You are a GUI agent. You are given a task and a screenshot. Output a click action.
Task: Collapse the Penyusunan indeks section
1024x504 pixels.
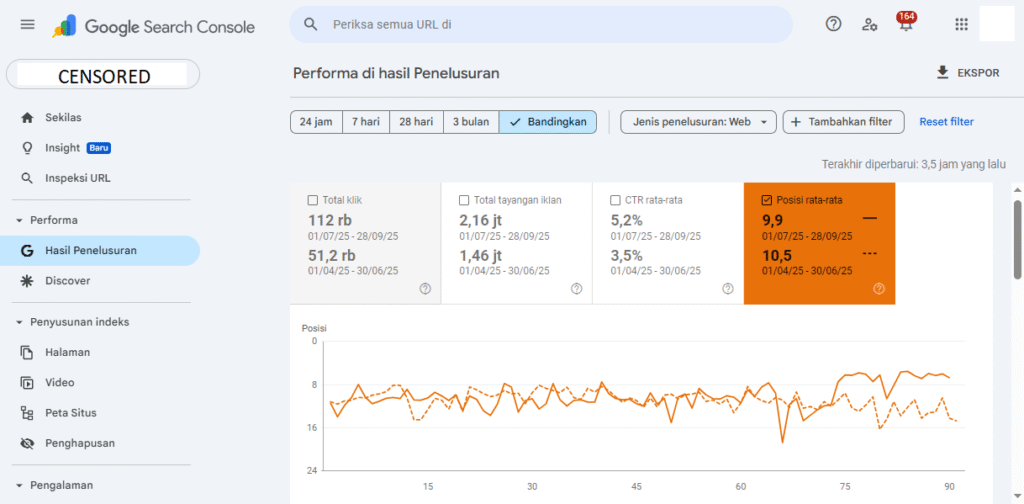pos(19,322)
